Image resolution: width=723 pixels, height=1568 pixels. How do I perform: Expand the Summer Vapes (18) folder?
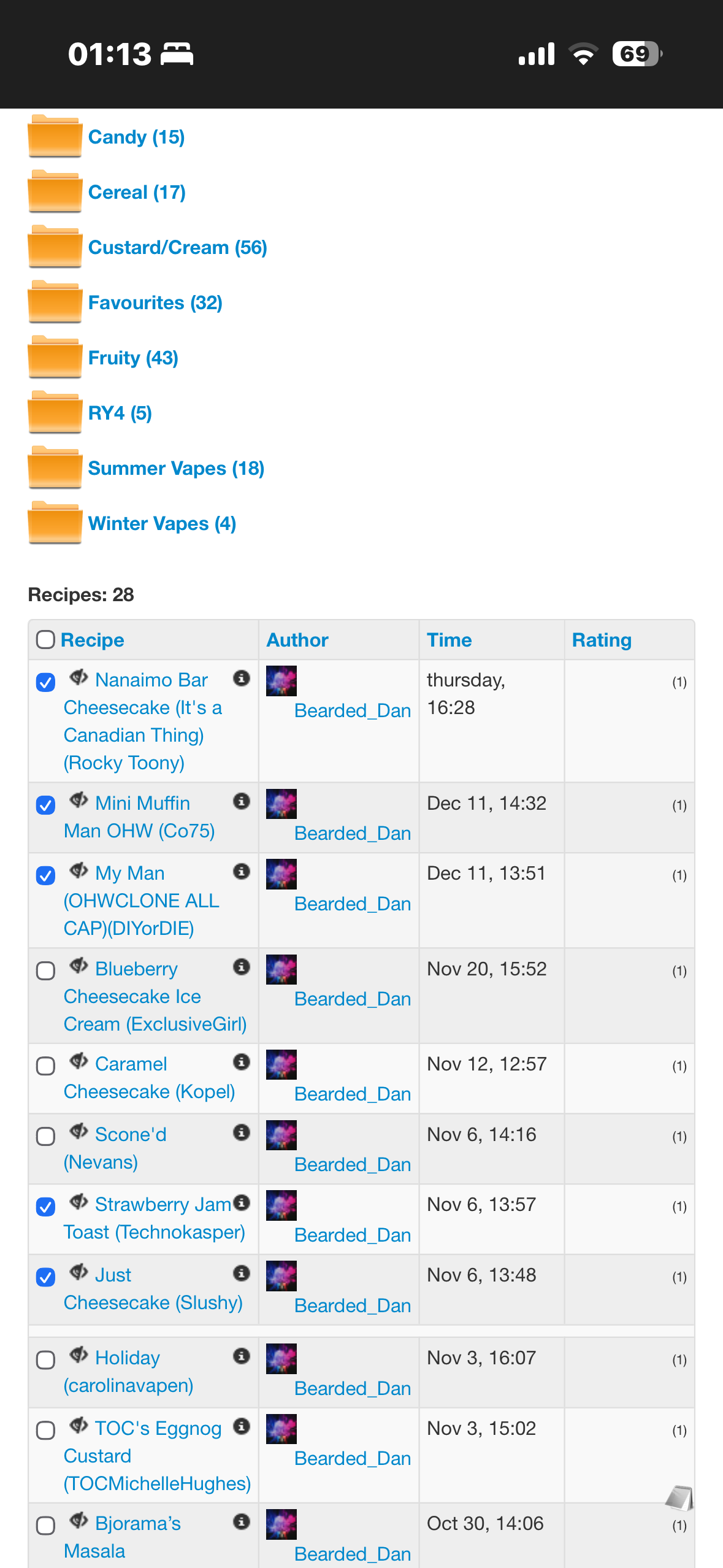[x=176, y=468]
